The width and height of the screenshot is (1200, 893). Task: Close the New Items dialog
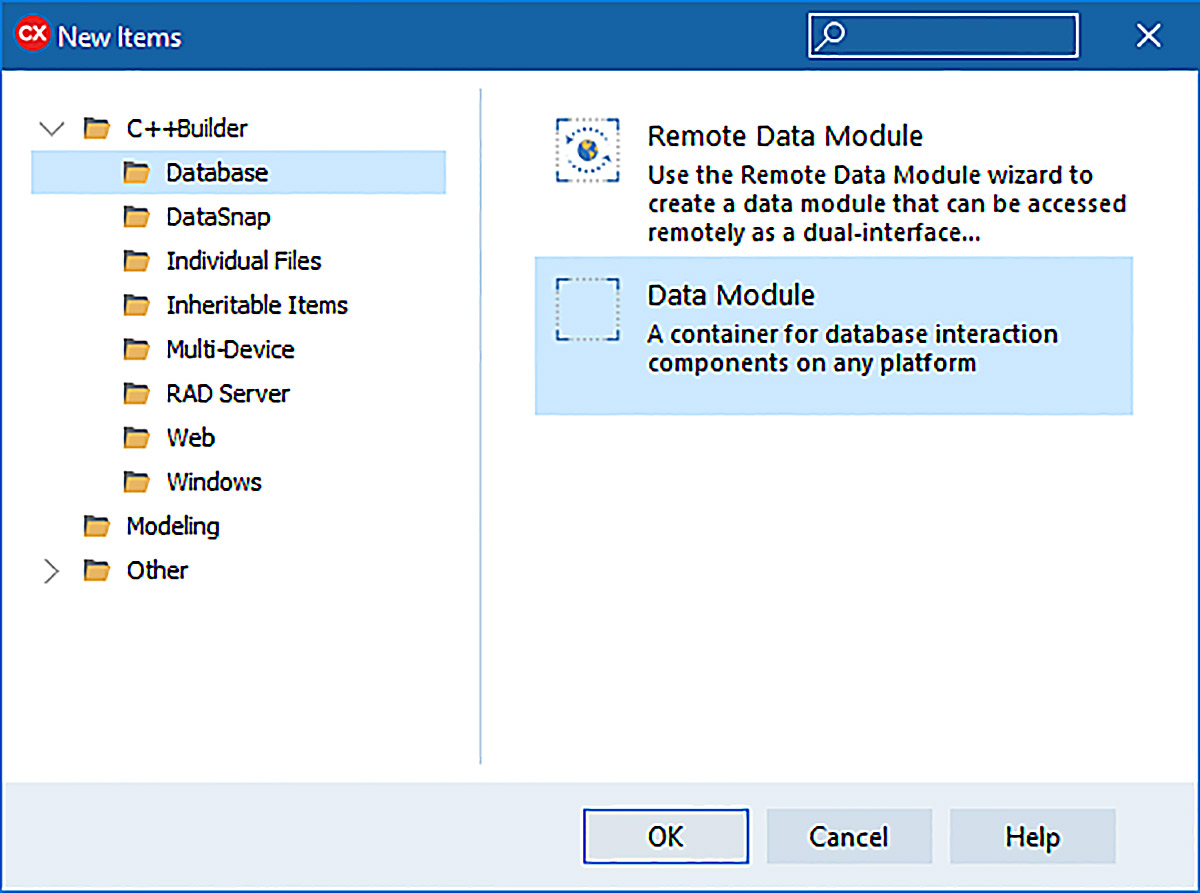(1149, 36)
